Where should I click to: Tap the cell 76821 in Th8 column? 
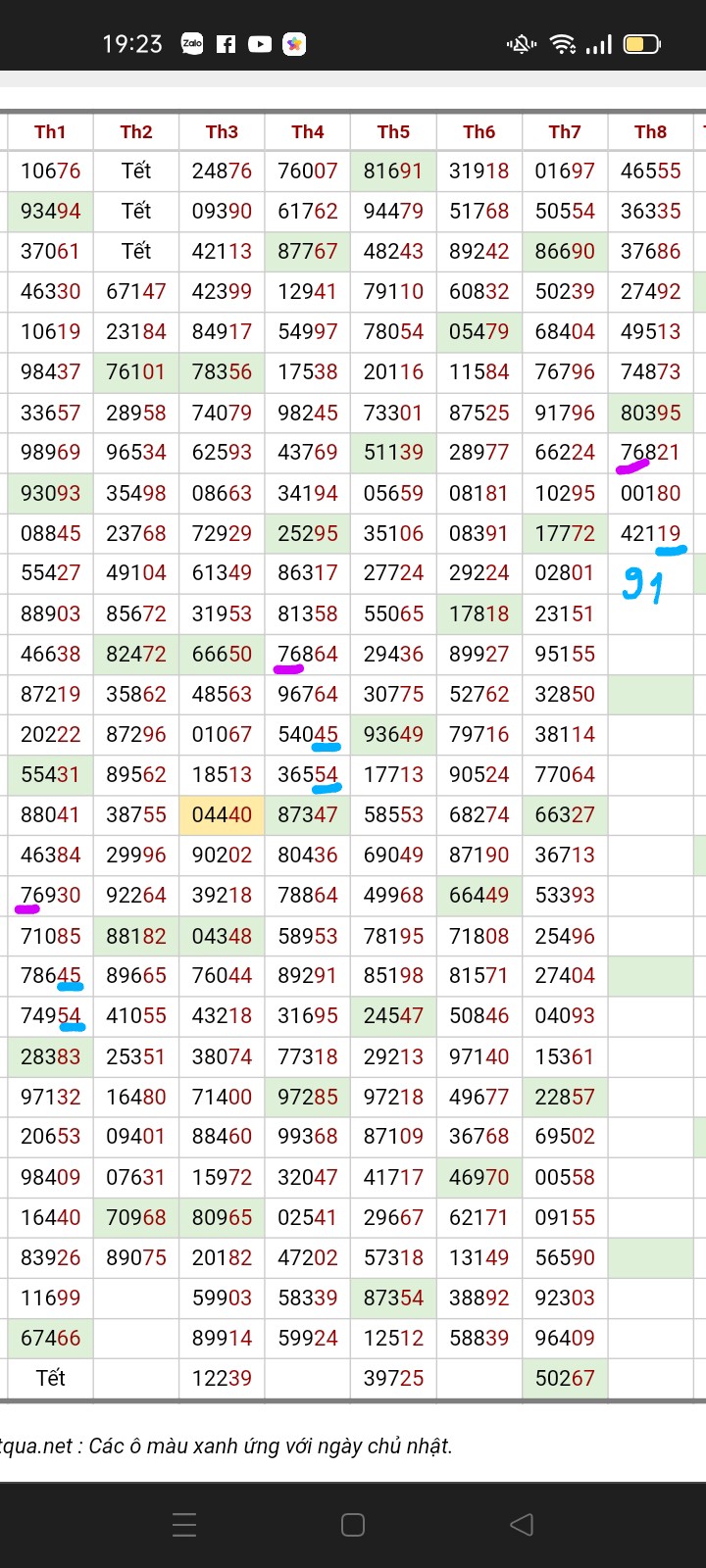[x=650, y=452]
